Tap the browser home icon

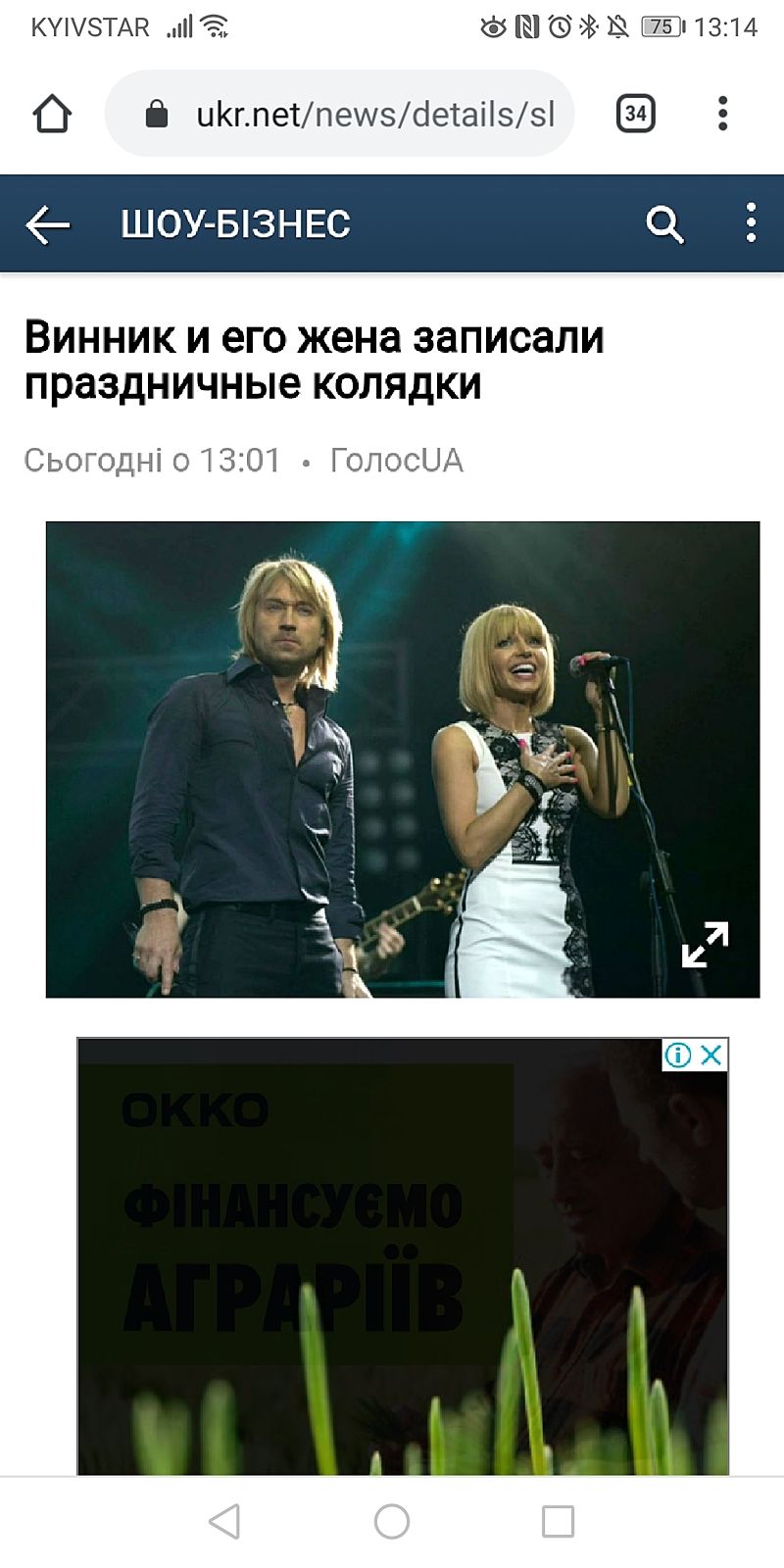pyautogui.click(x=52, y=114)
